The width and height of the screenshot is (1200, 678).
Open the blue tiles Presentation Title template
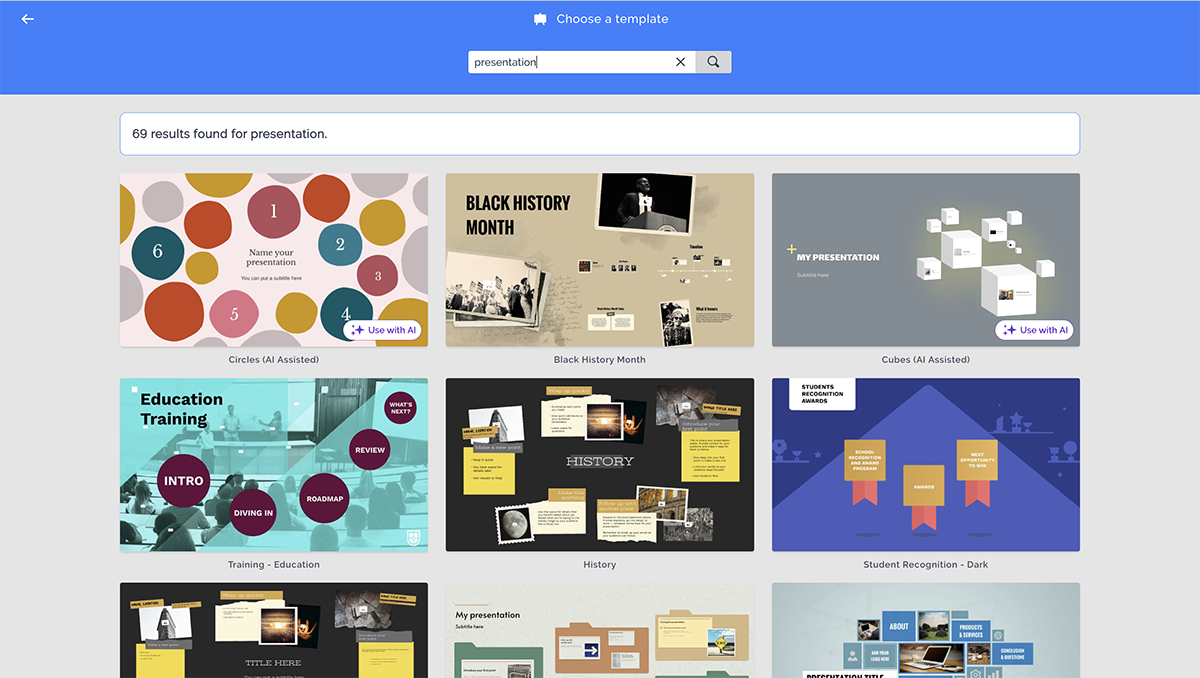coord(926,630)
